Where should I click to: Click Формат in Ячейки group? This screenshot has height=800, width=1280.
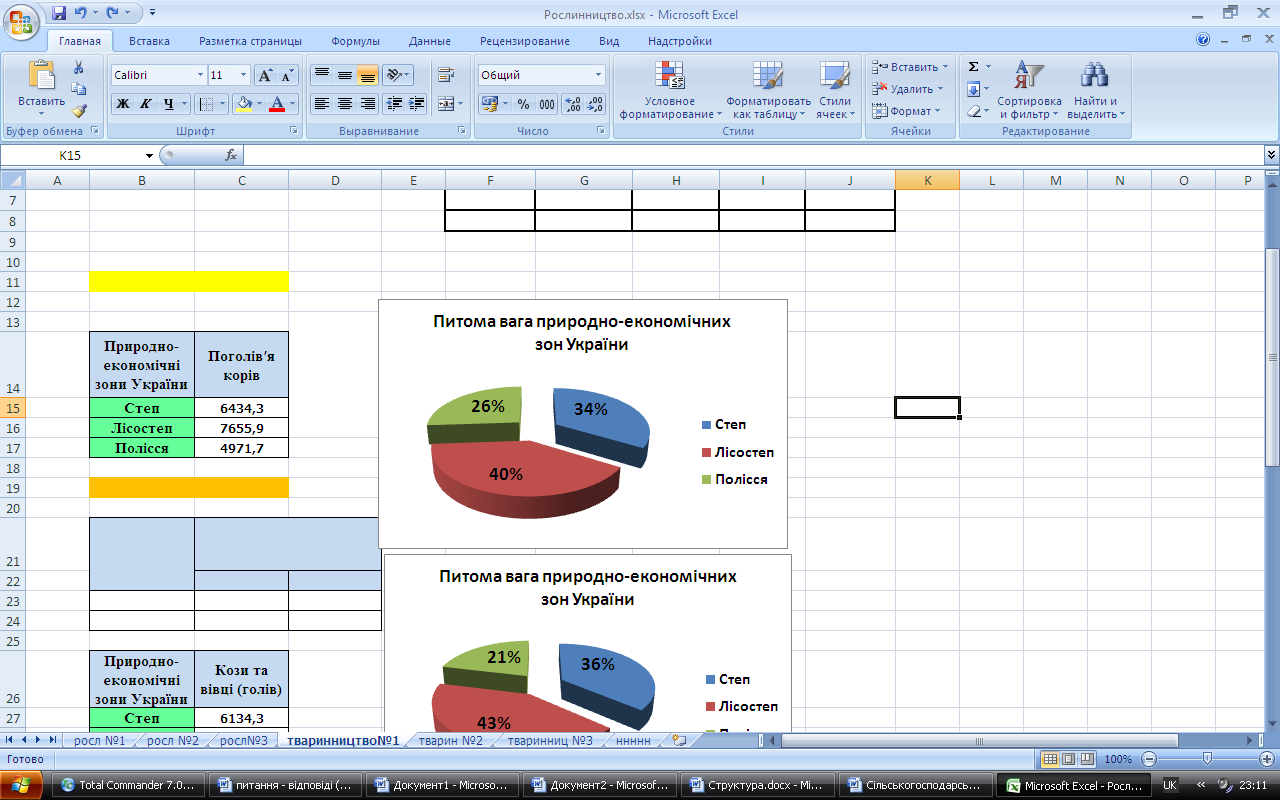tap(905, 111)
